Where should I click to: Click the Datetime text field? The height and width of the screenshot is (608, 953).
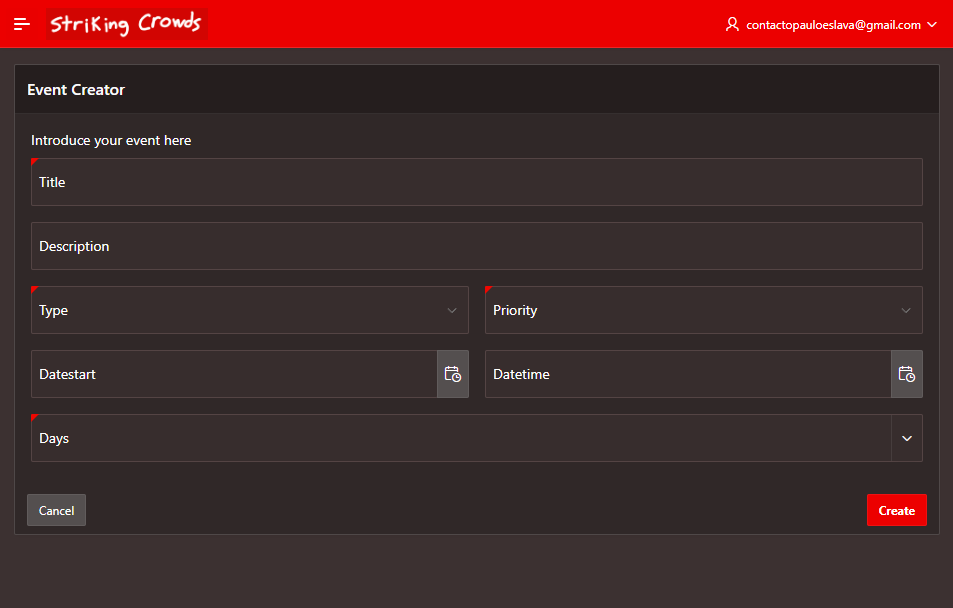[x=688, y=374]
